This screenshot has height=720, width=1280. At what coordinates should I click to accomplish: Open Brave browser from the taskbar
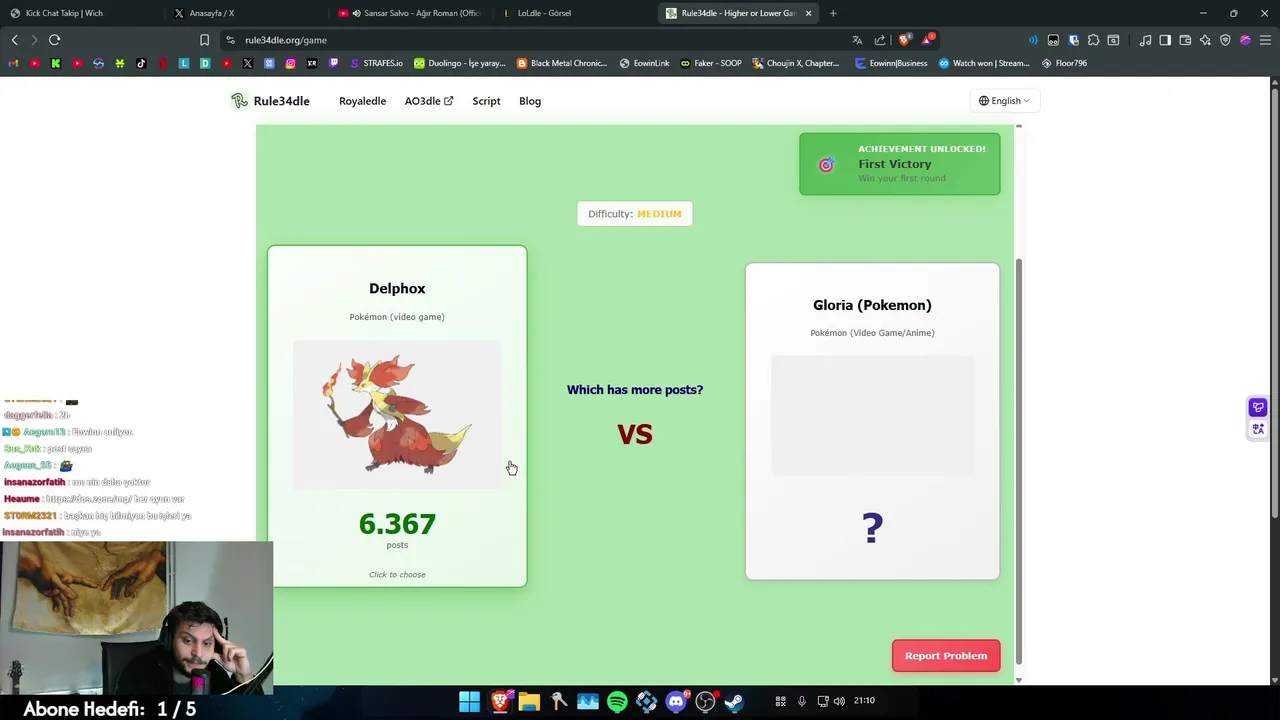click(500, 701)
